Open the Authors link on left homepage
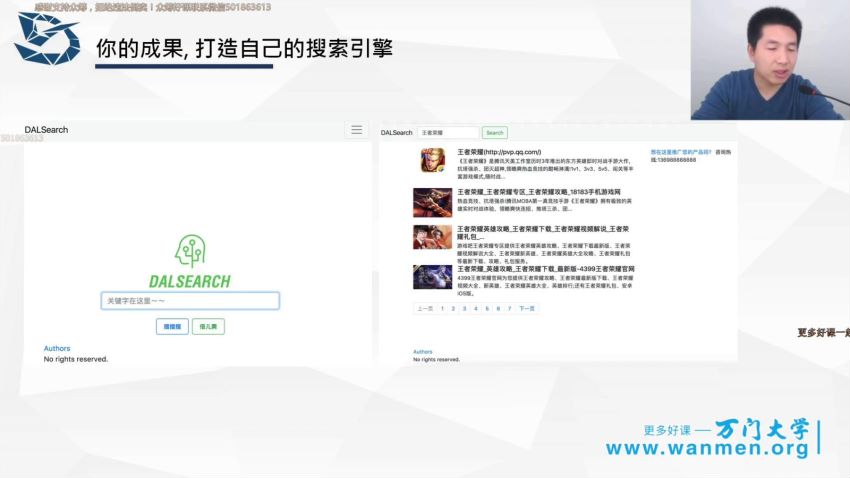The height and width of the screenshot is (478, 850). 57,349
